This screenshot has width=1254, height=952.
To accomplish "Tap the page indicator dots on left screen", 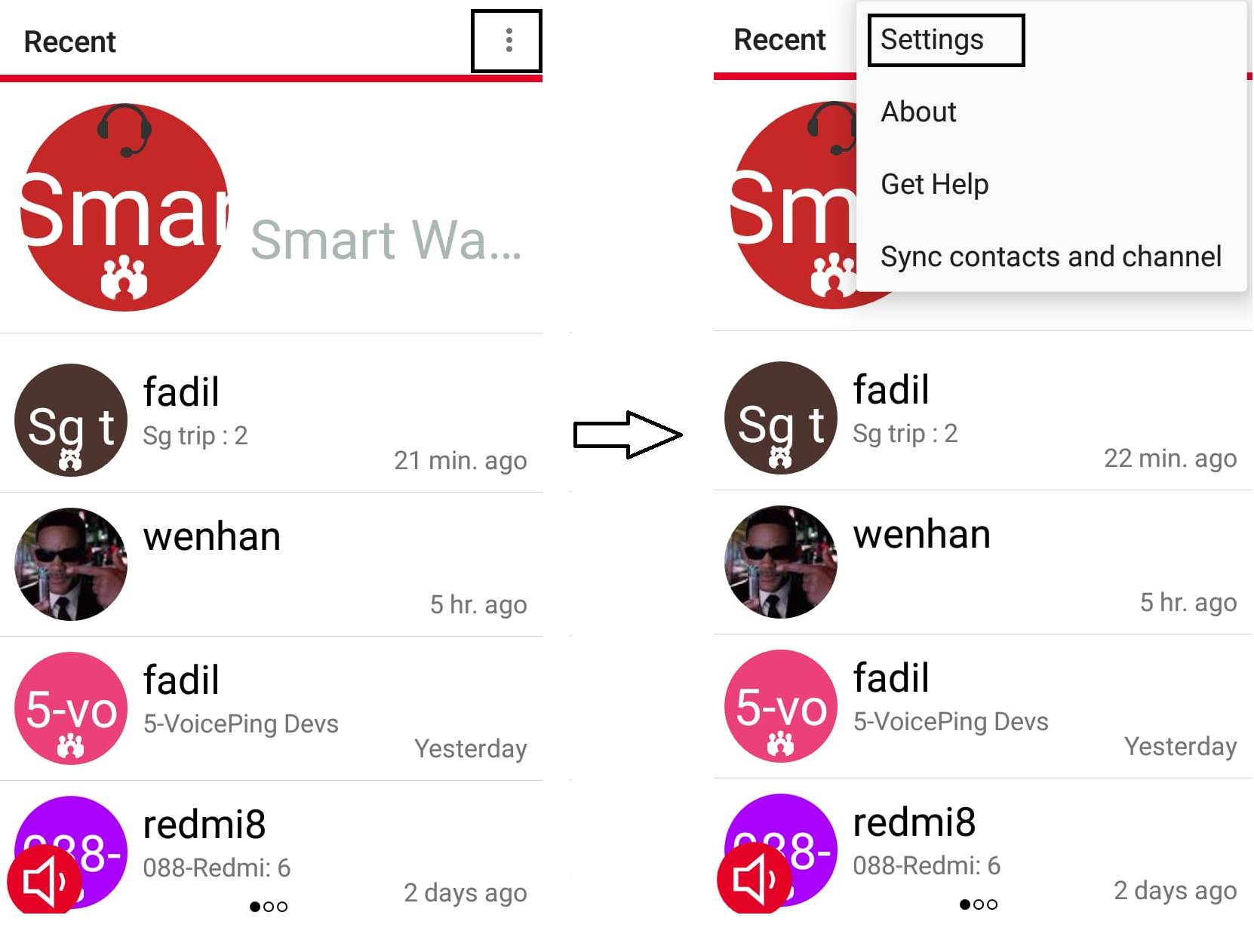I will coord(269,907).
